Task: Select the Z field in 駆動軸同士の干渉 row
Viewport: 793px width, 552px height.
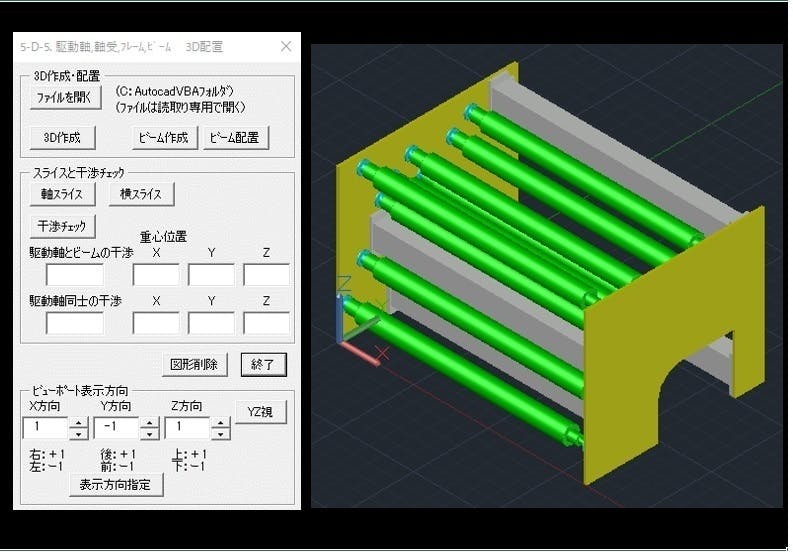Action: point(266,323)
